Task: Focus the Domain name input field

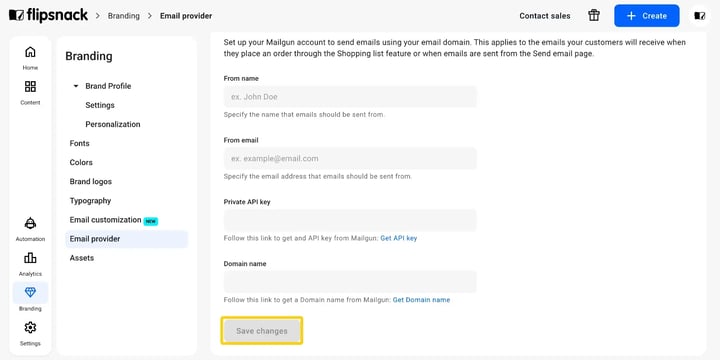Action: click(x=350, y=282)
